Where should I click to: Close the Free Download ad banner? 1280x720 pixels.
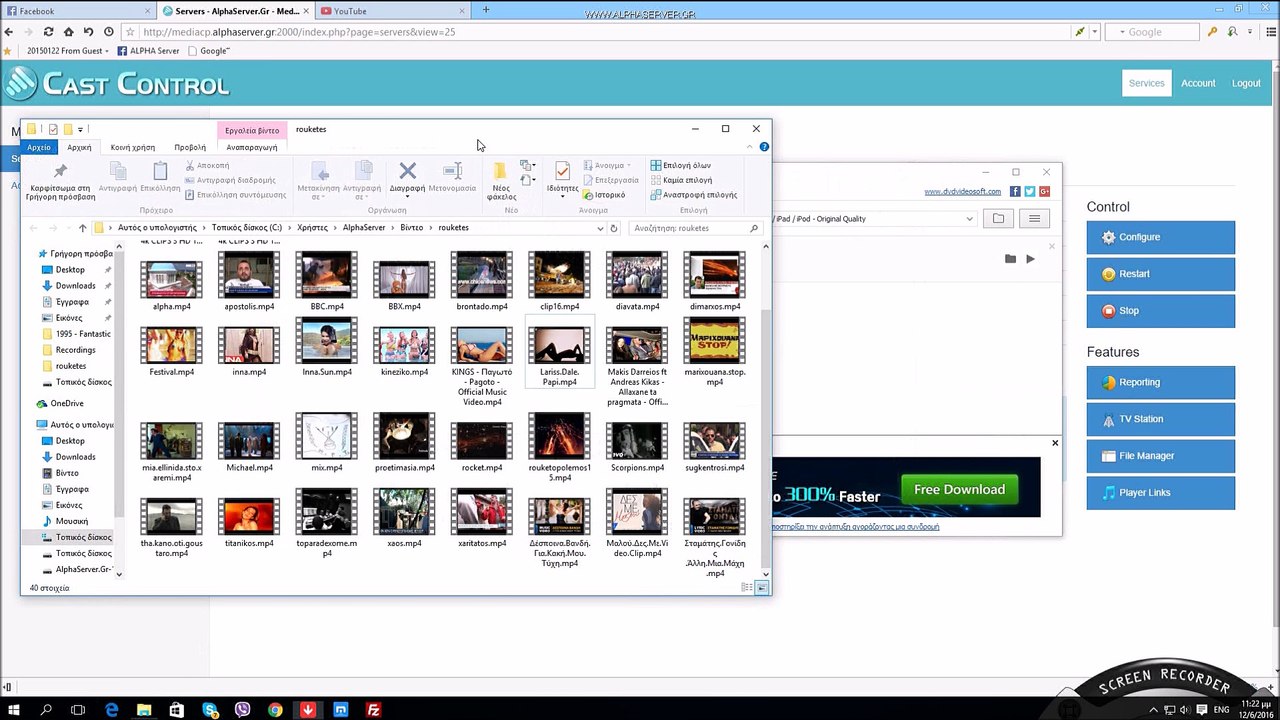pos(1054,443)
